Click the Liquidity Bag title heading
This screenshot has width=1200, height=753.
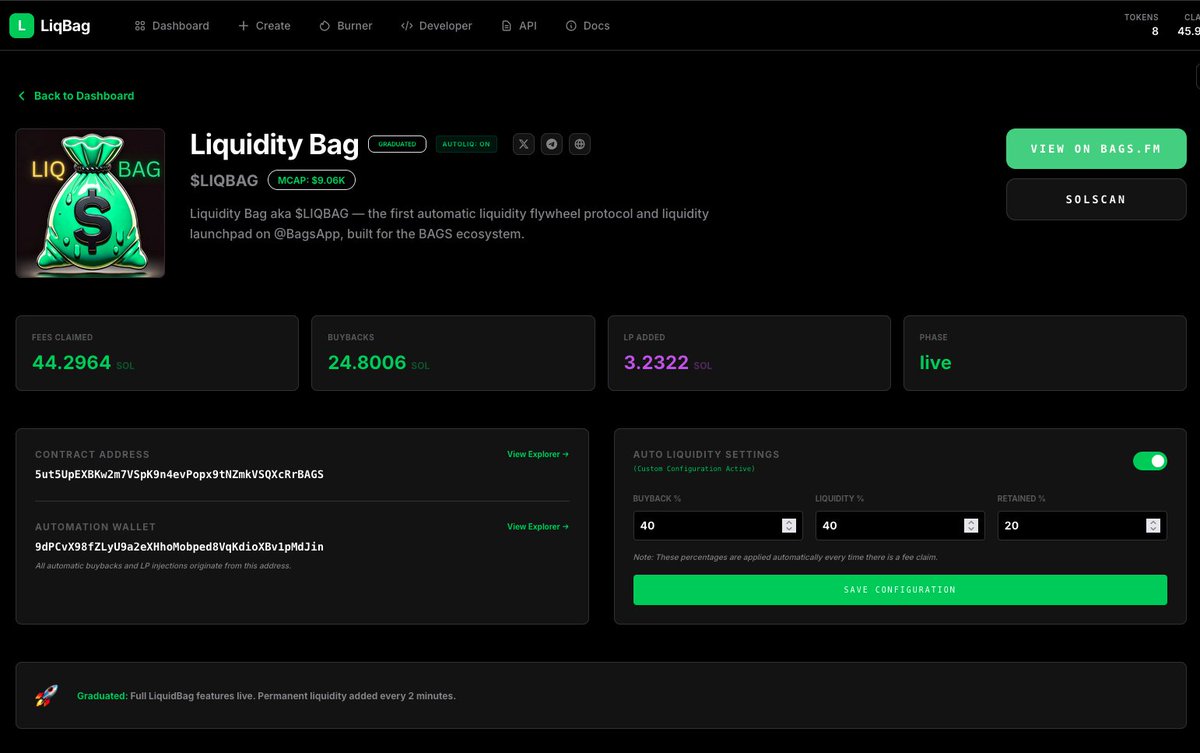(274, 144)
